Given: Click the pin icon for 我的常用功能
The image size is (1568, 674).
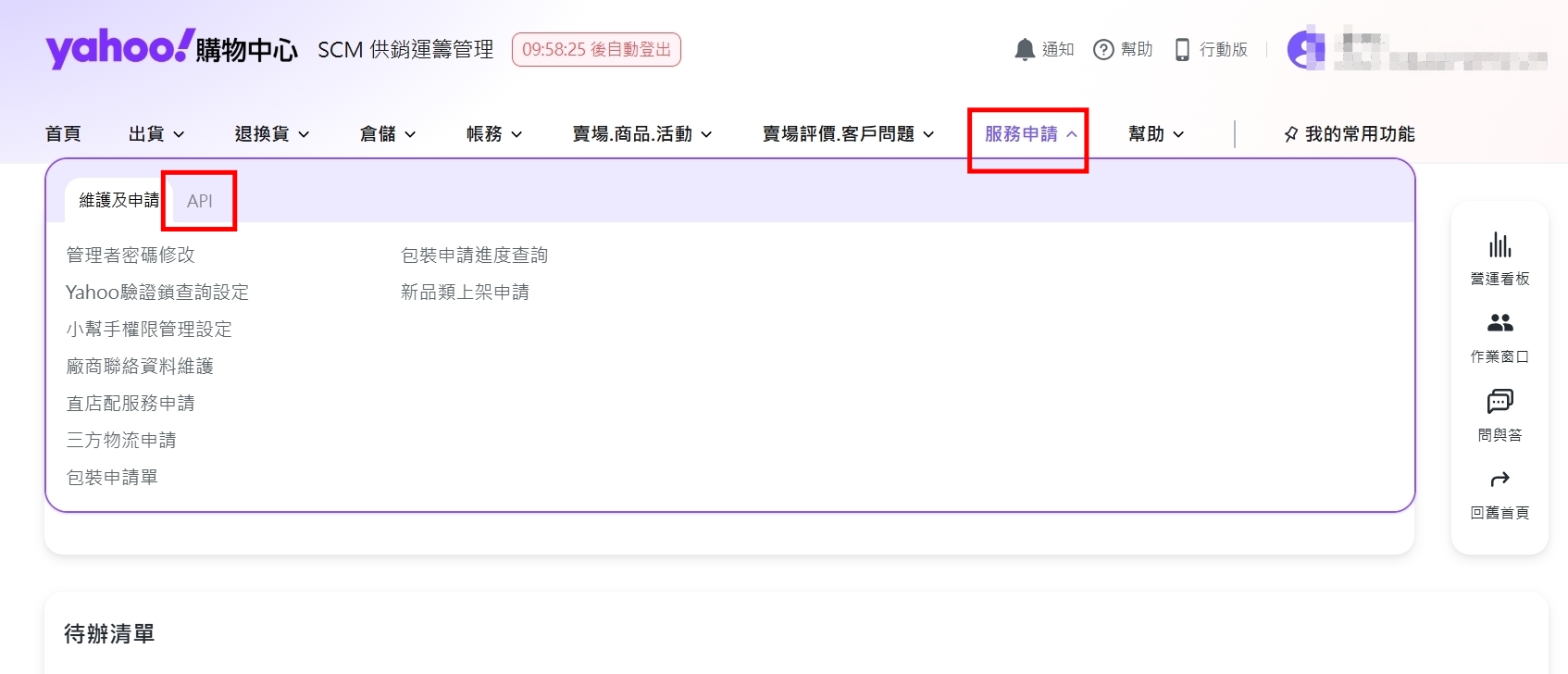Looking at the screenshot, I should [x=1290, y=135].
